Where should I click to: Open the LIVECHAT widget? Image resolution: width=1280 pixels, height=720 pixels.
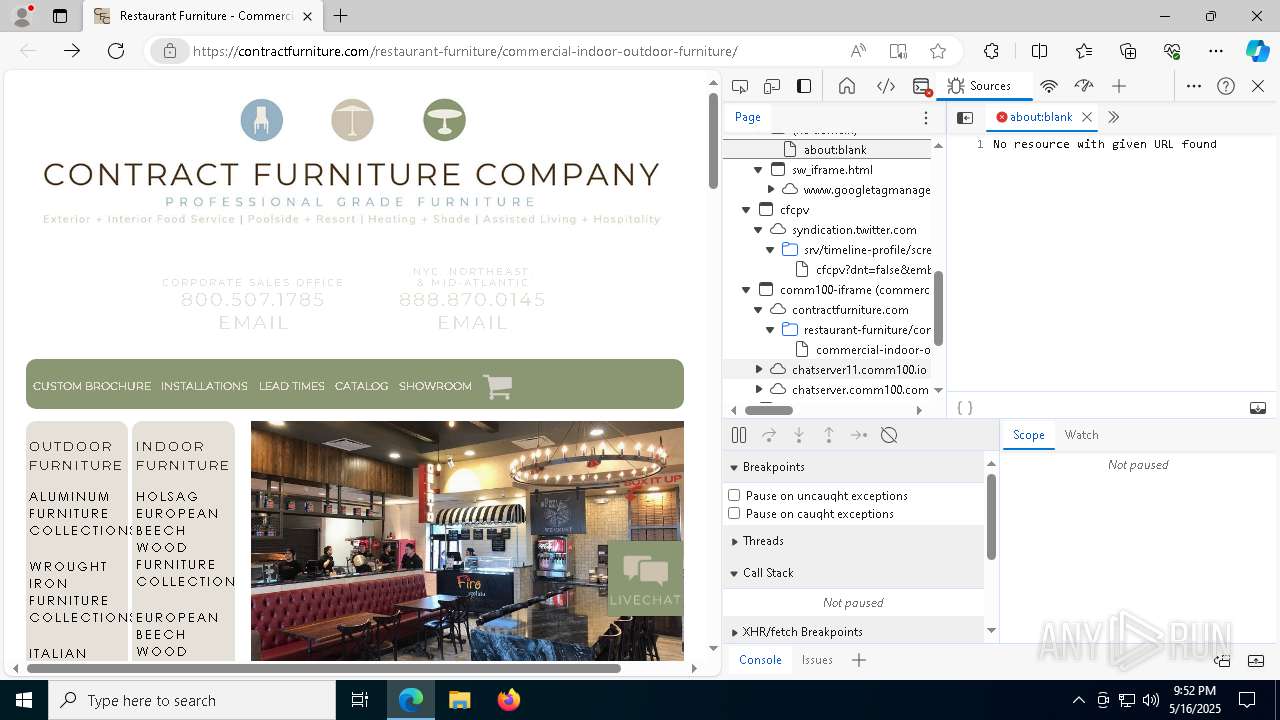tap(645, 578)
